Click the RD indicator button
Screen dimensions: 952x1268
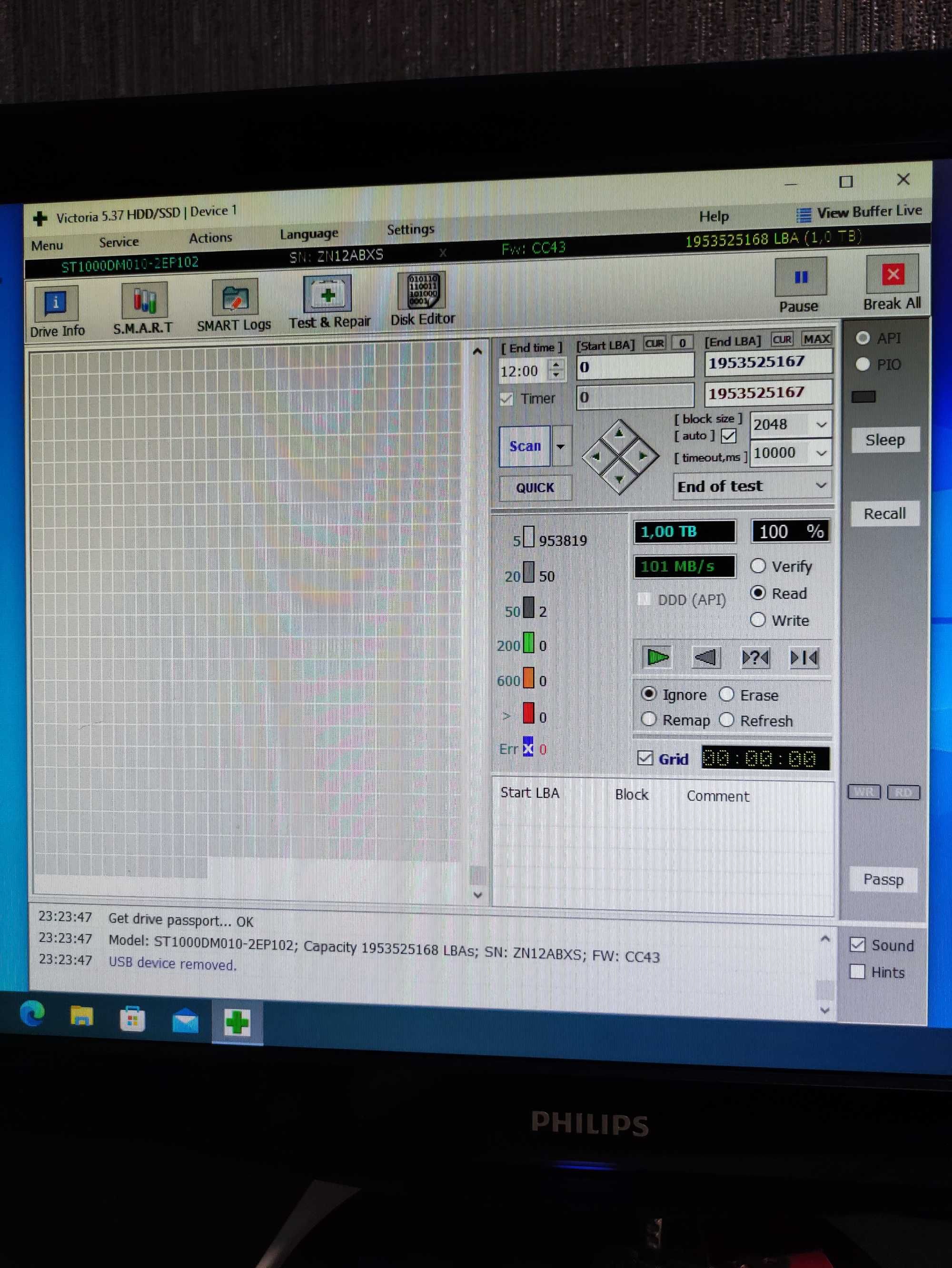(x=903, y=792)
